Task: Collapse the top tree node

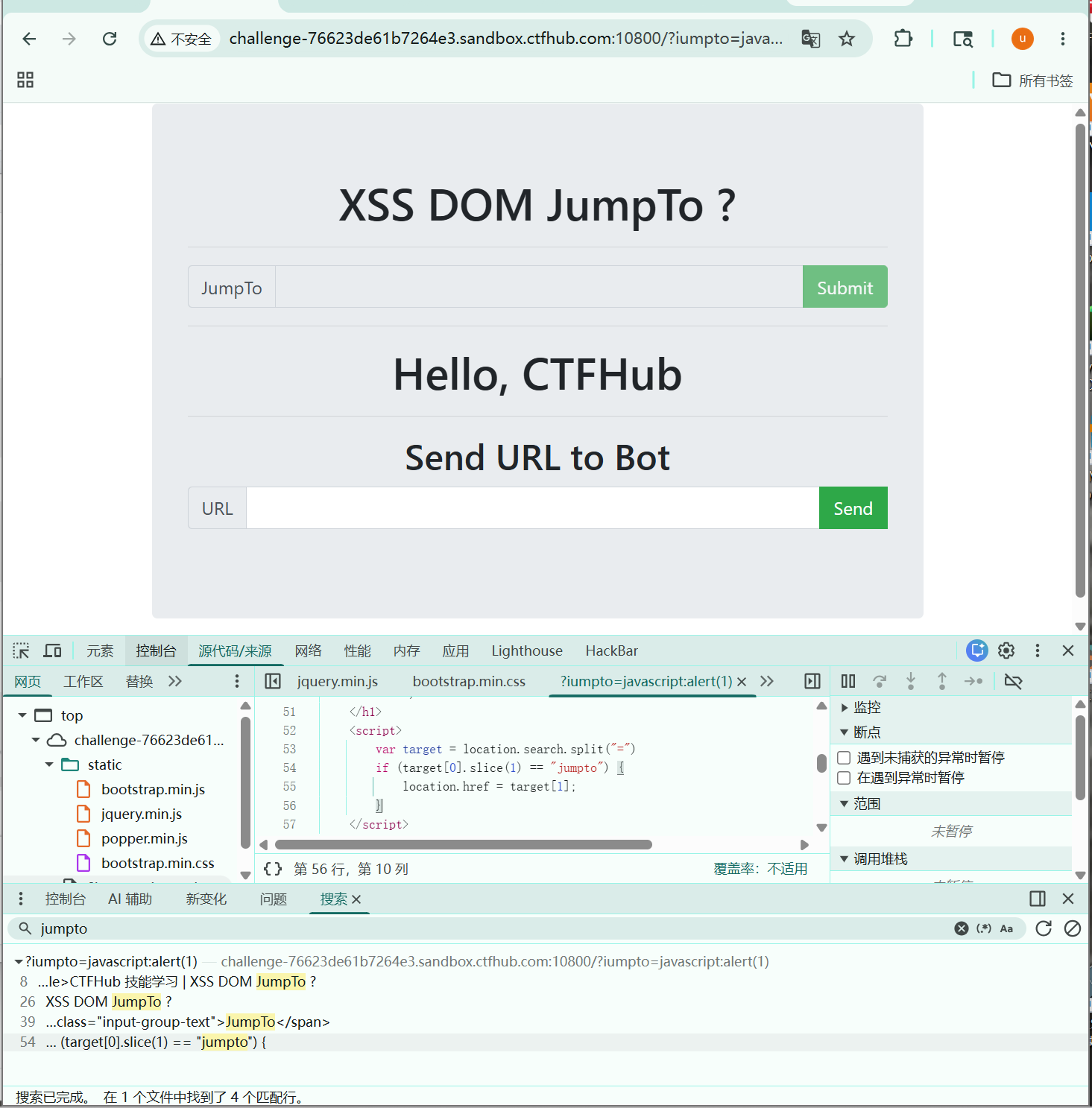Action: (x=22, y=715)
